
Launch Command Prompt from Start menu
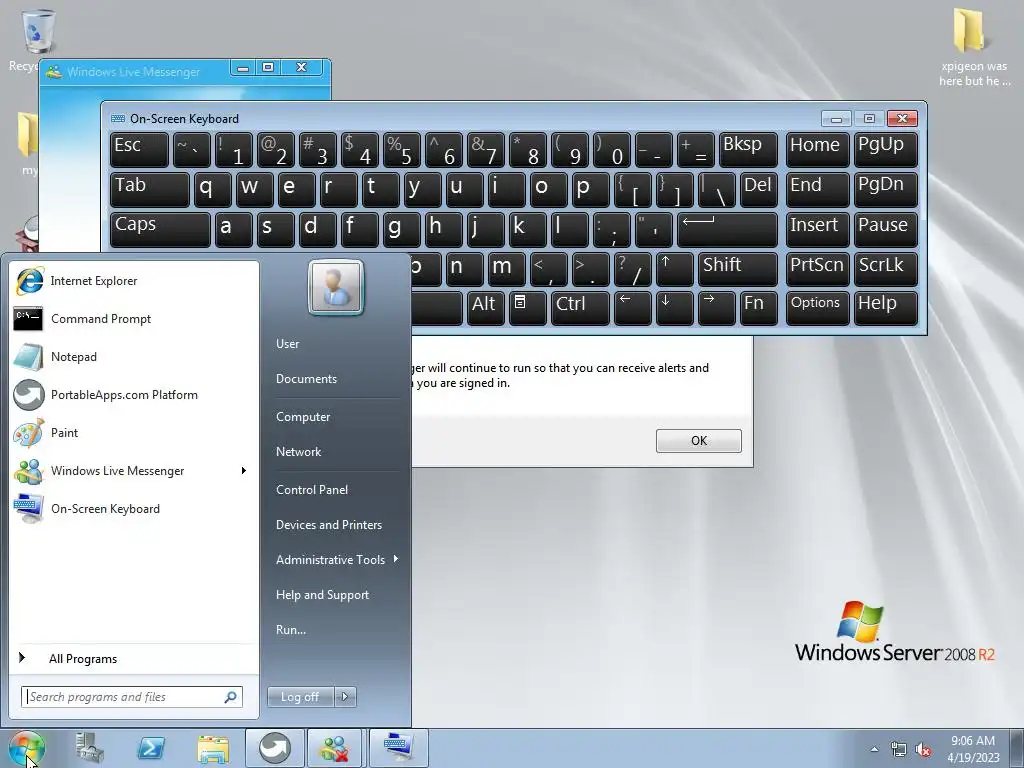134,319
